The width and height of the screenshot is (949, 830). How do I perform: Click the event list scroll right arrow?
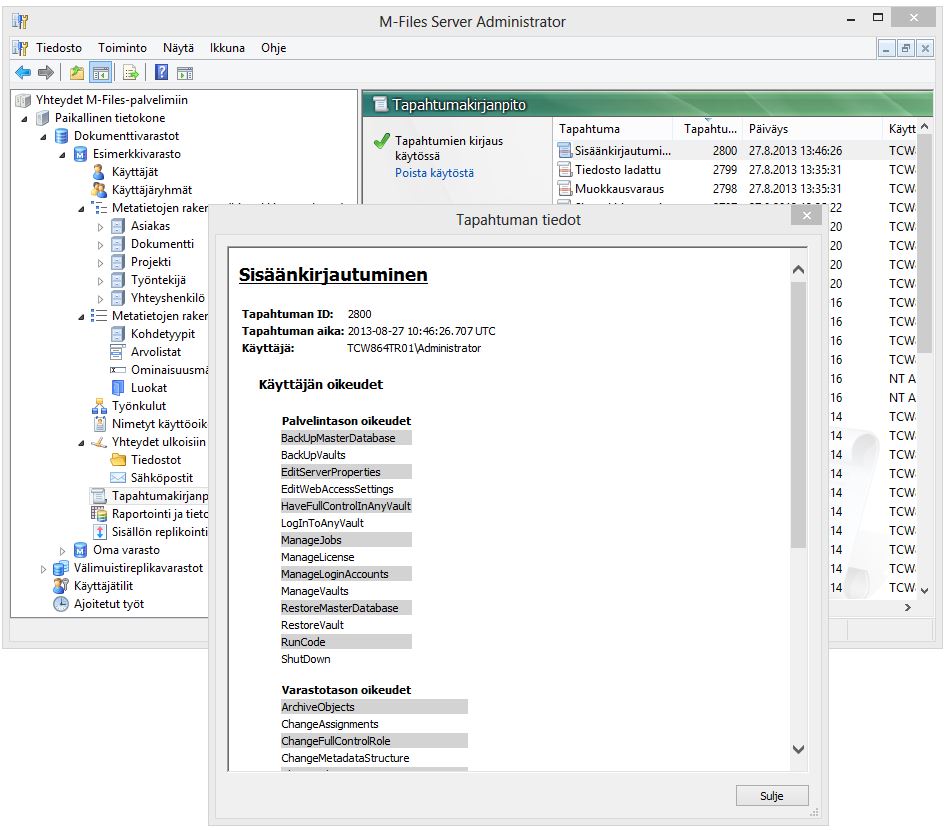[907, 607]
